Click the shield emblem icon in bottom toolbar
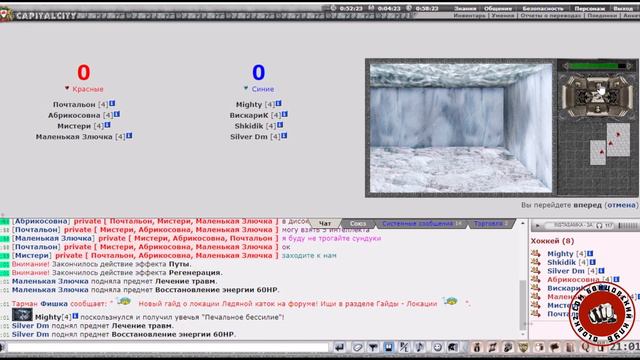640x360 pixels. point(523,347)
